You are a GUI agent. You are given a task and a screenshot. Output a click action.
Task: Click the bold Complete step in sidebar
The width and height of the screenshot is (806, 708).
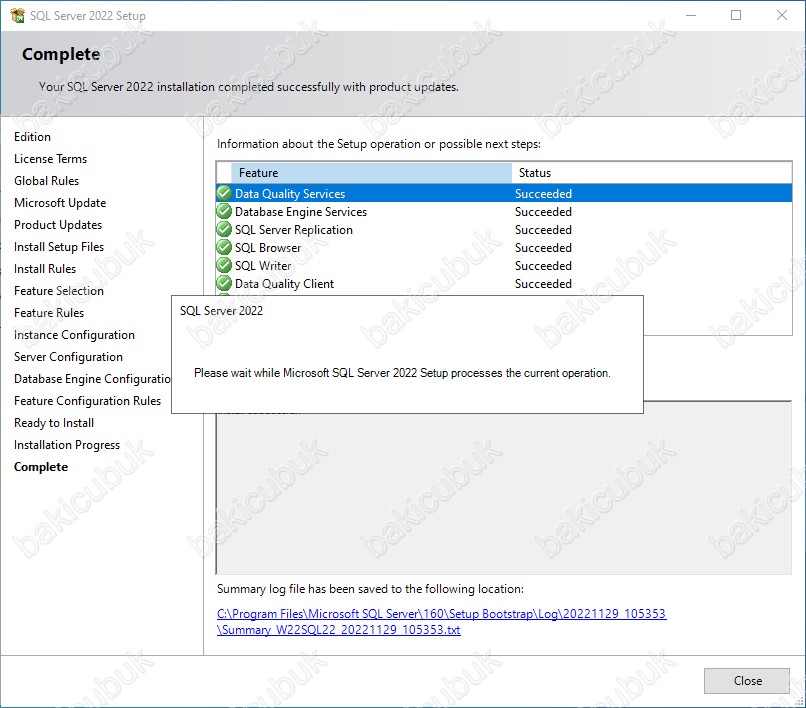coord(41,467)
